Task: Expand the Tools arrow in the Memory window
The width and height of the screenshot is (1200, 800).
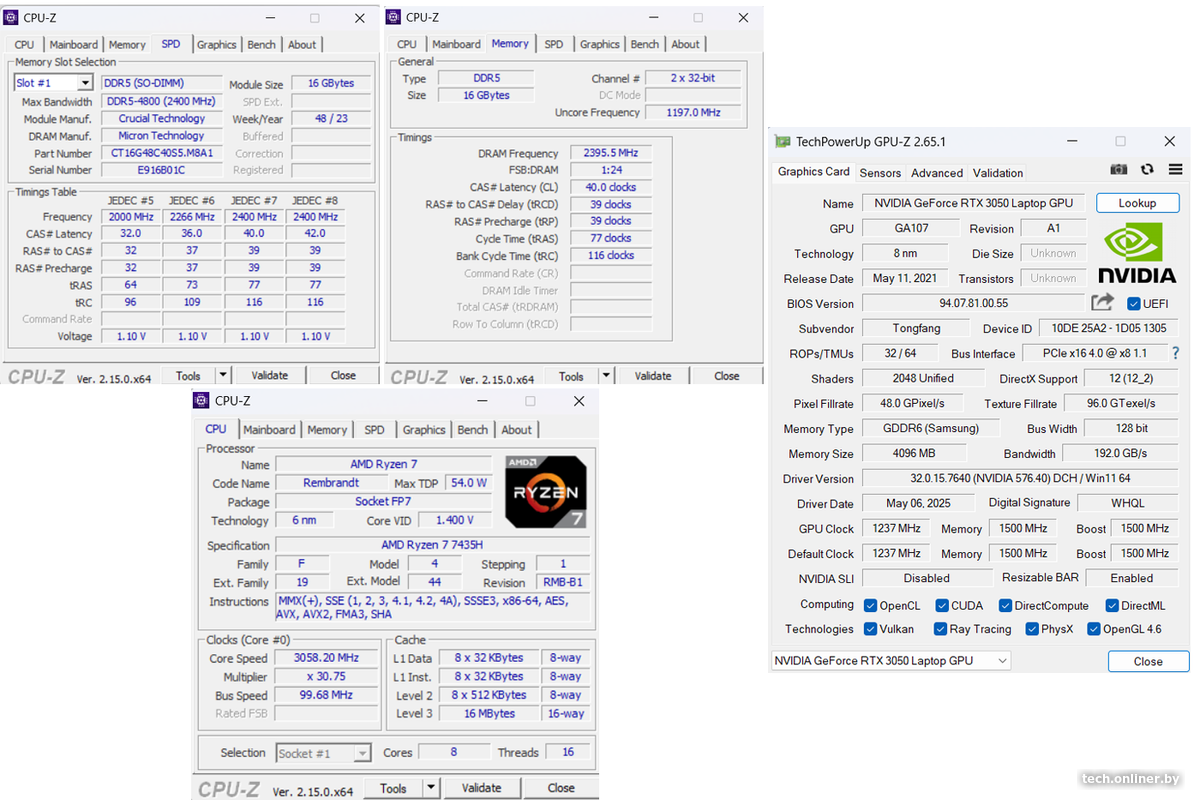Action: click(605, 376)
